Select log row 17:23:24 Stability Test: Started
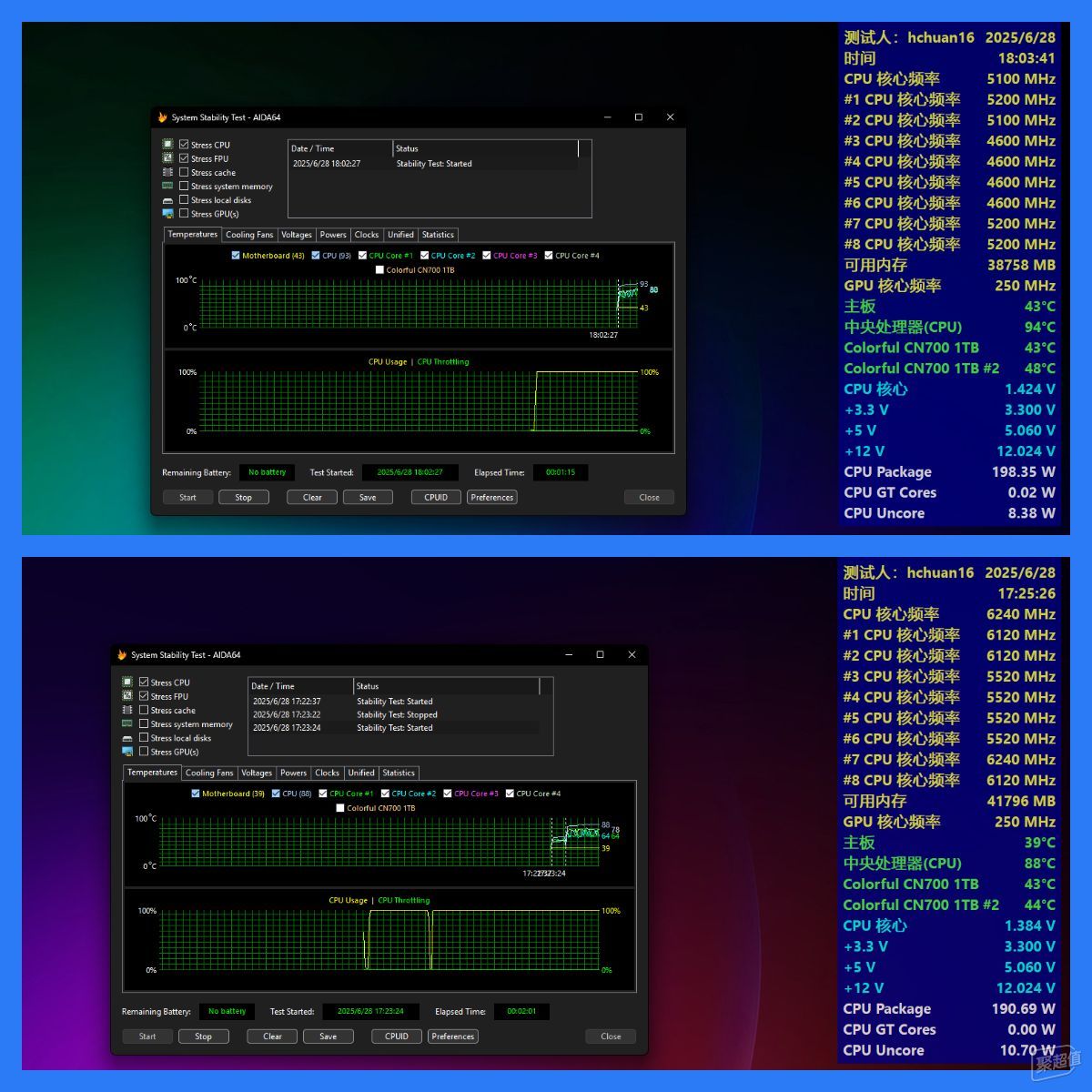1092x1092 pixels. (x=393, y=728)
